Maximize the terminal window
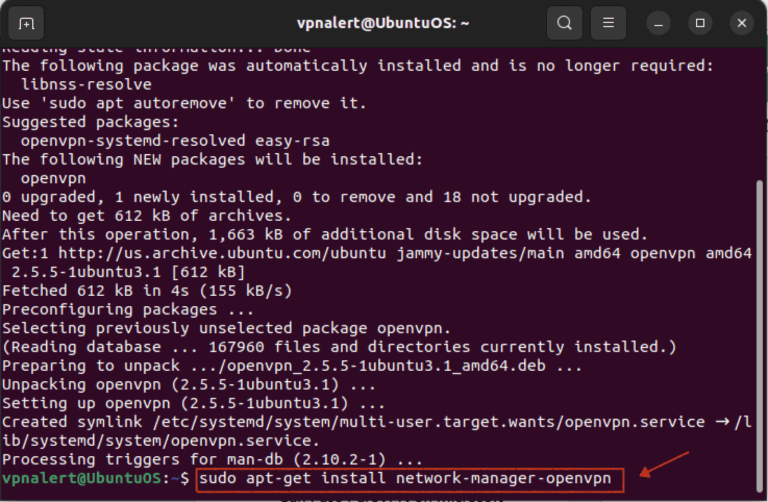 pos(700,22)
